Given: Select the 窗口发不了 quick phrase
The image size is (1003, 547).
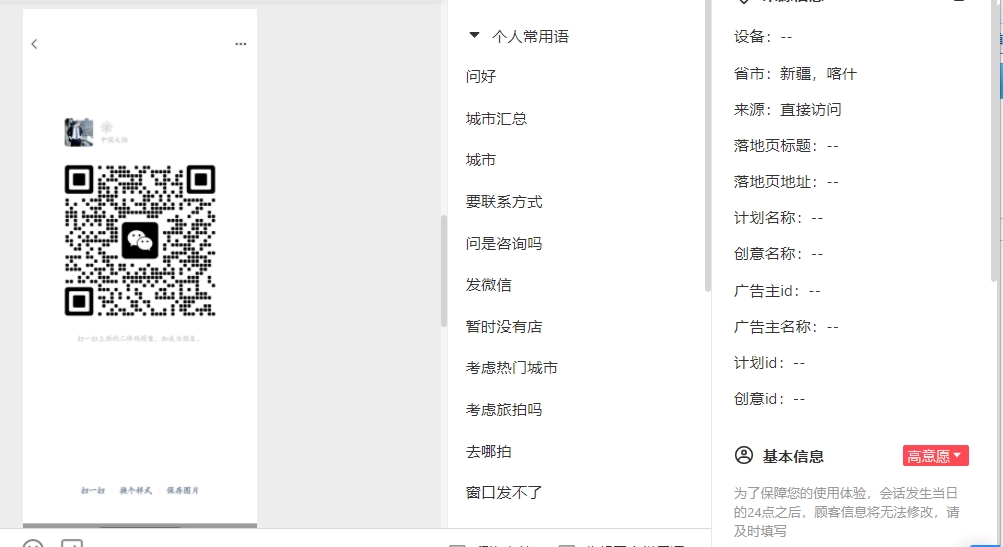Looking at the screenshot, I should pyautogui.click(x=504, y=493).
